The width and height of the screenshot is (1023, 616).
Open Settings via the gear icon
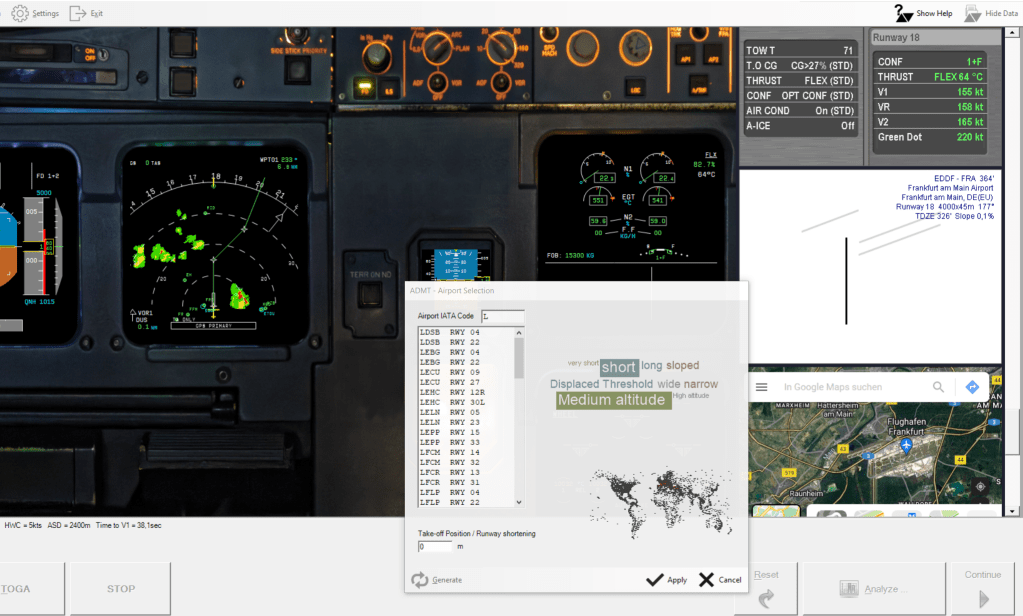tap(19, 14)
